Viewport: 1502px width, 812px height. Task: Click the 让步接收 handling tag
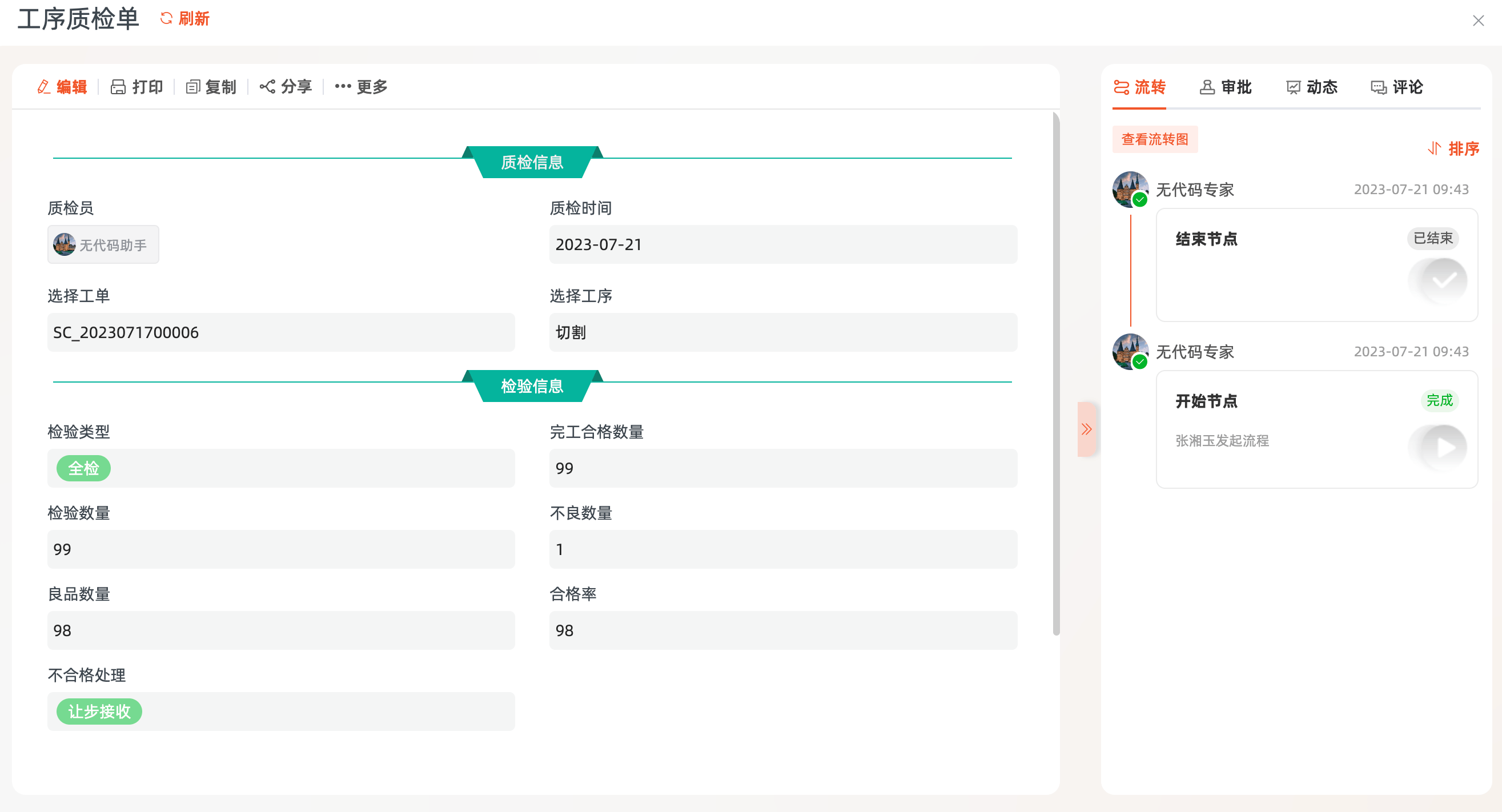tap(99, 711)
